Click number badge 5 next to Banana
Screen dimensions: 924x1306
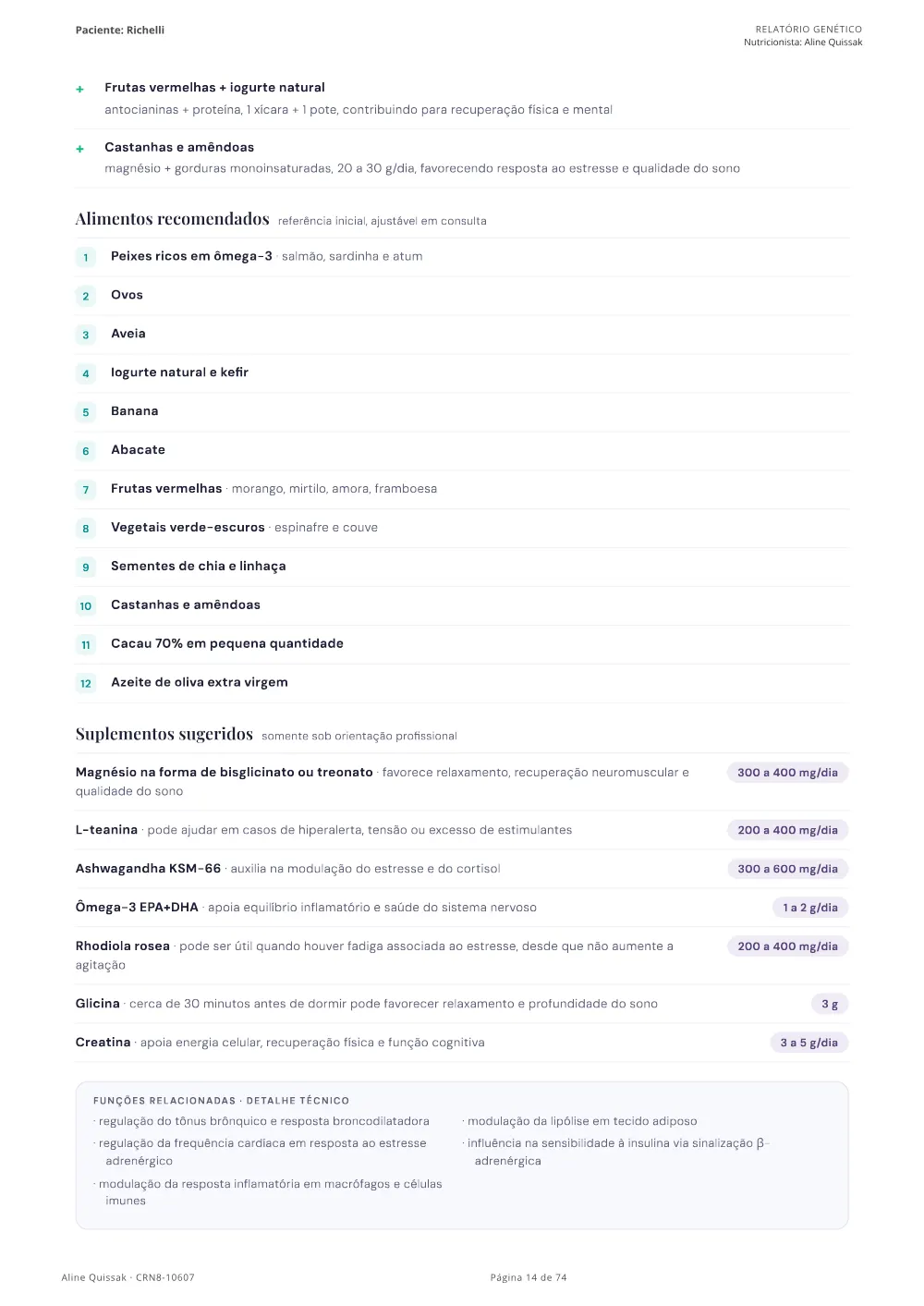point(86,413)
